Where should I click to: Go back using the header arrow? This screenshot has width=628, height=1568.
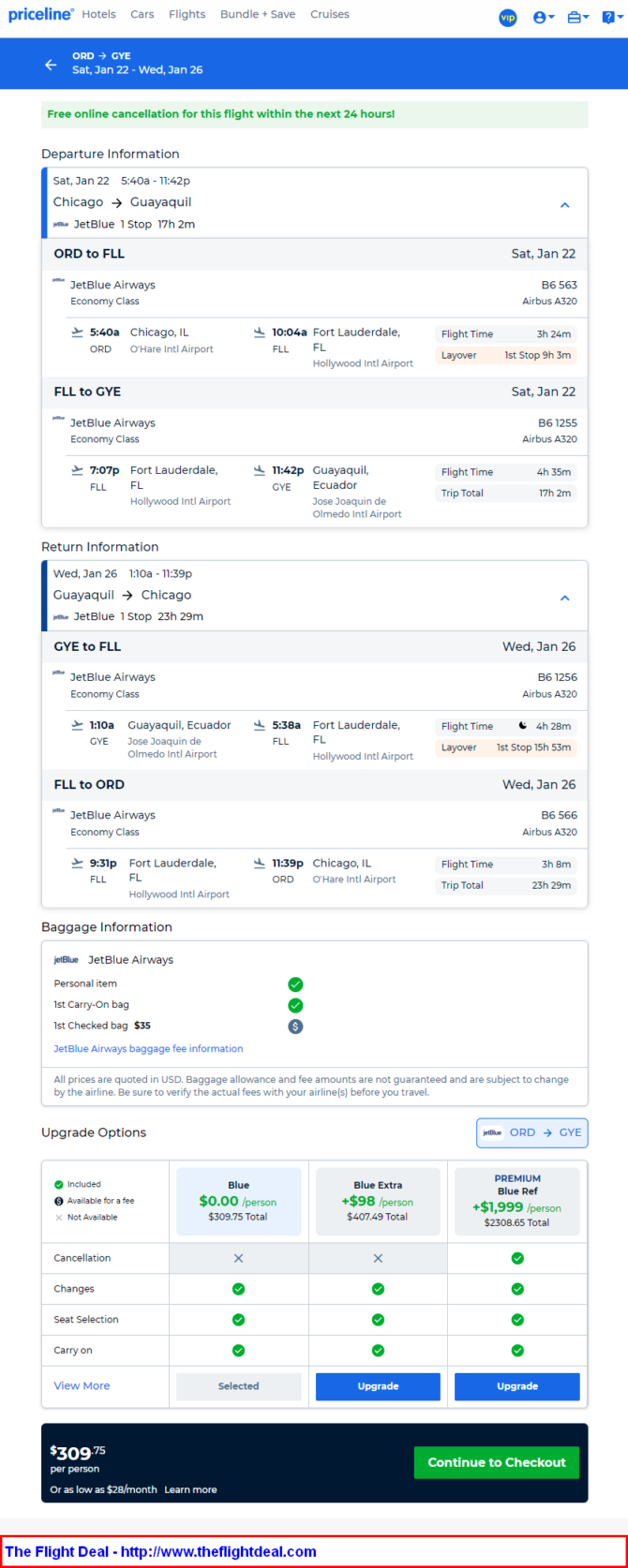pyautogui.click(x=51, y=65)
